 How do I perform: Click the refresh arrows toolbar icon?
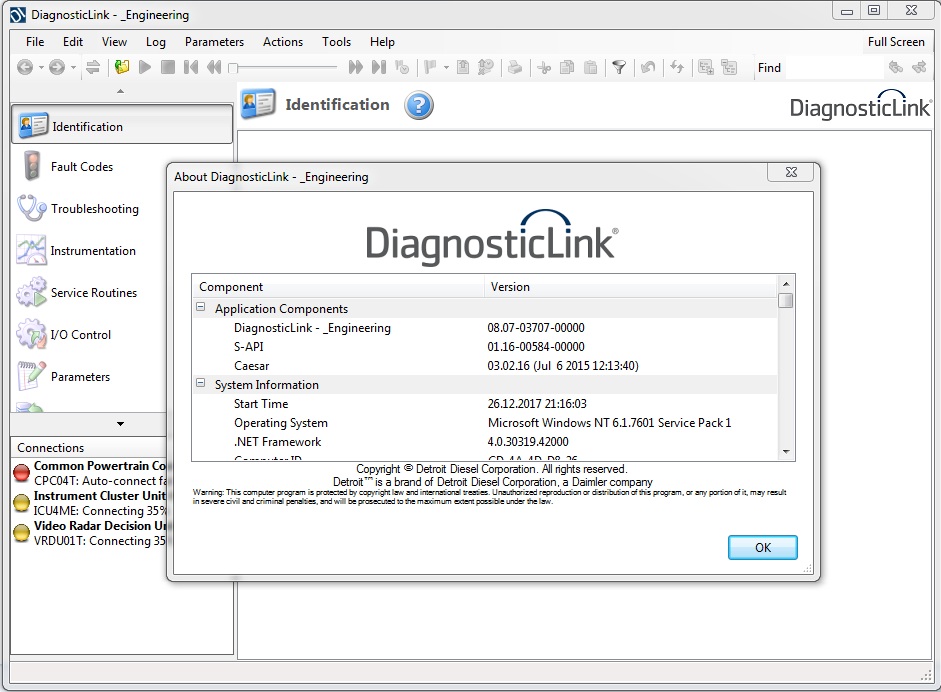pyautogui.click(x=677, y=67)
